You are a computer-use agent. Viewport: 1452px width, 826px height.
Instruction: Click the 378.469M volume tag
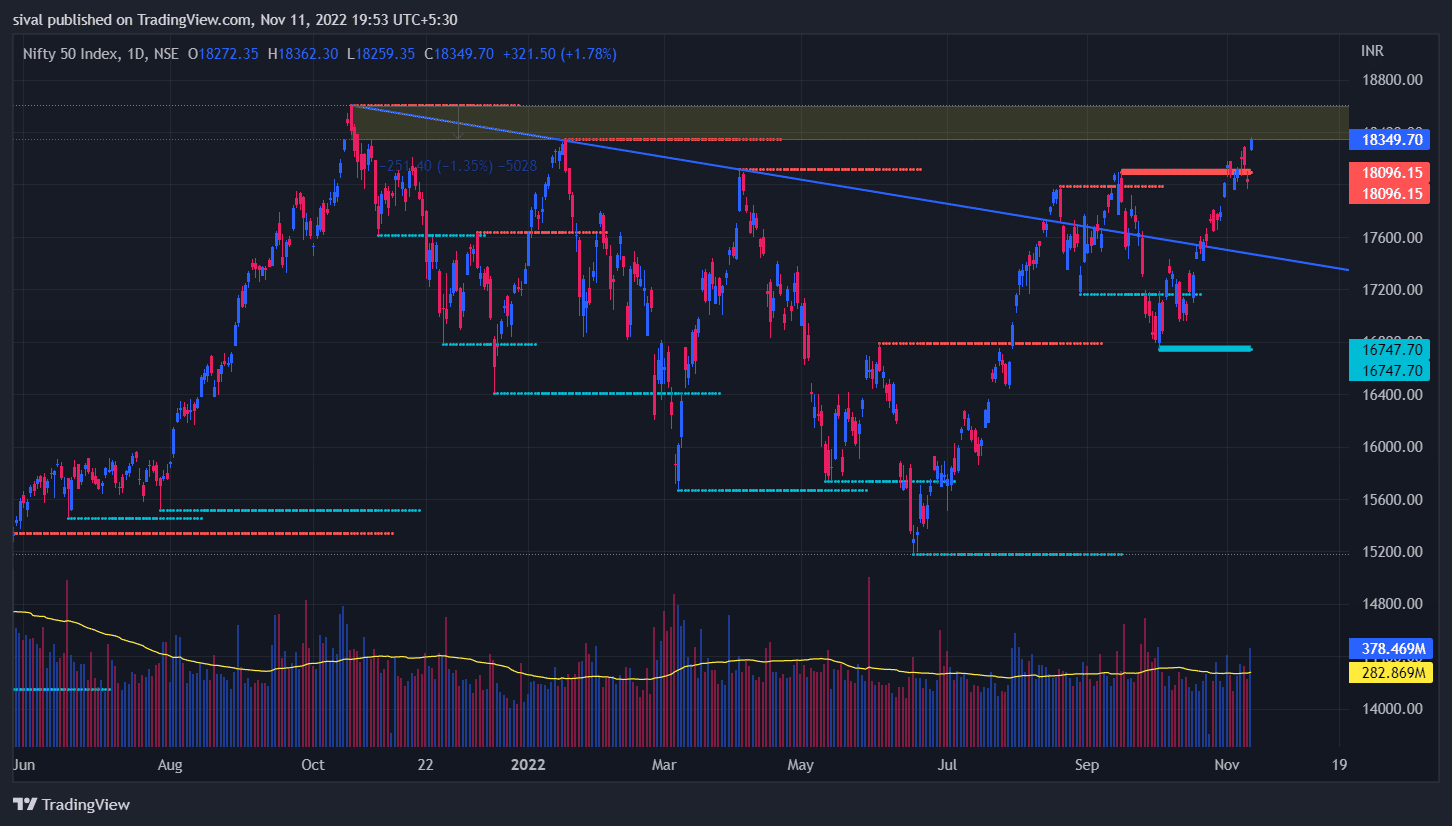[x=1390, y=647]
